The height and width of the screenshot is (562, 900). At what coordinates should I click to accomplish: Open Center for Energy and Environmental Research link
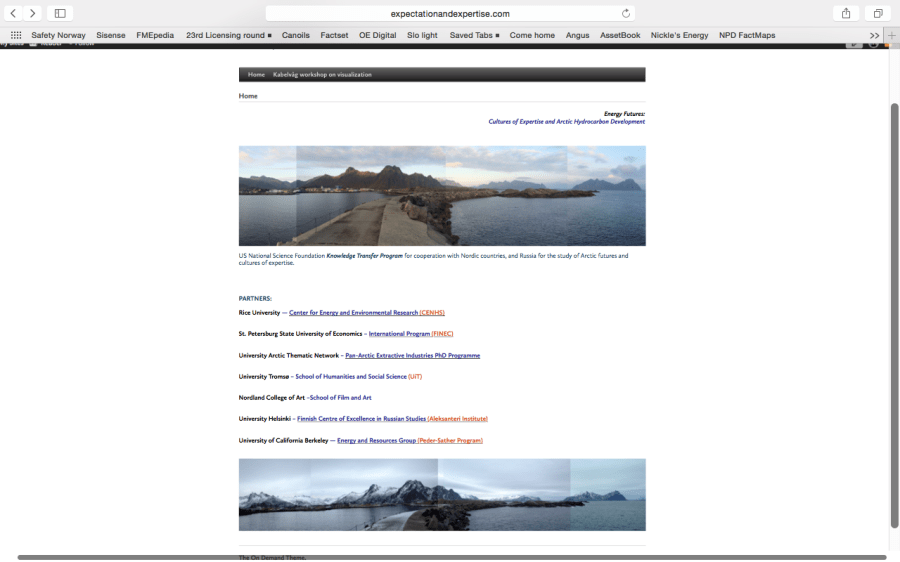click(x=353, y=313)
